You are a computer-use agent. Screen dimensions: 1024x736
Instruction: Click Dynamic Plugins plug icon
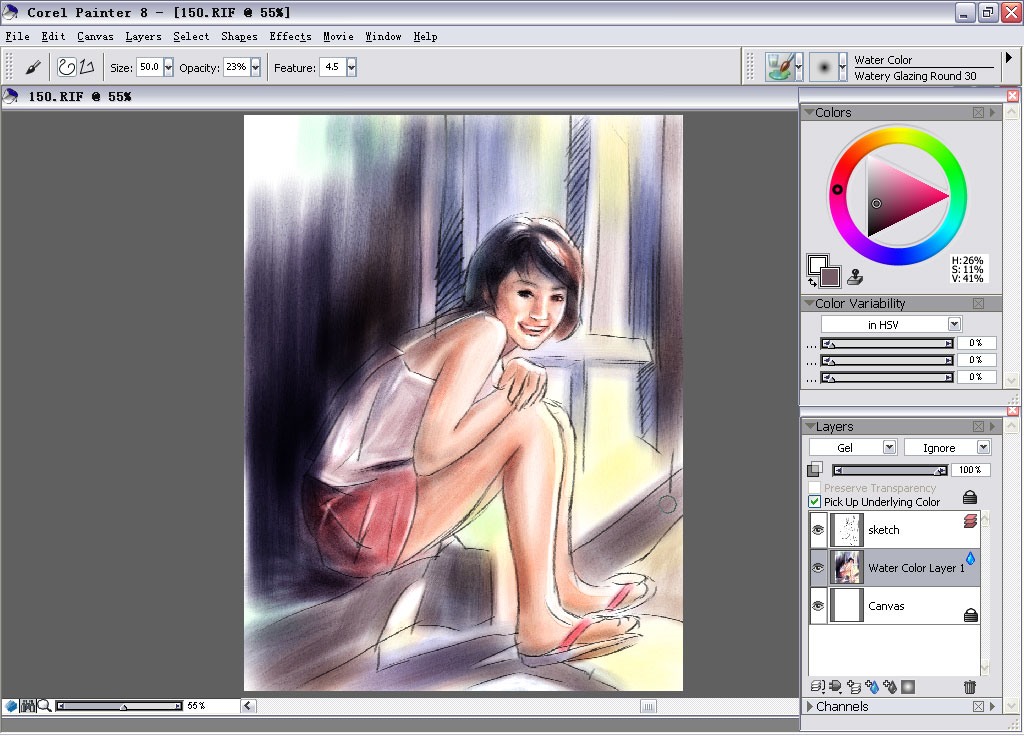tap(835, 686)
